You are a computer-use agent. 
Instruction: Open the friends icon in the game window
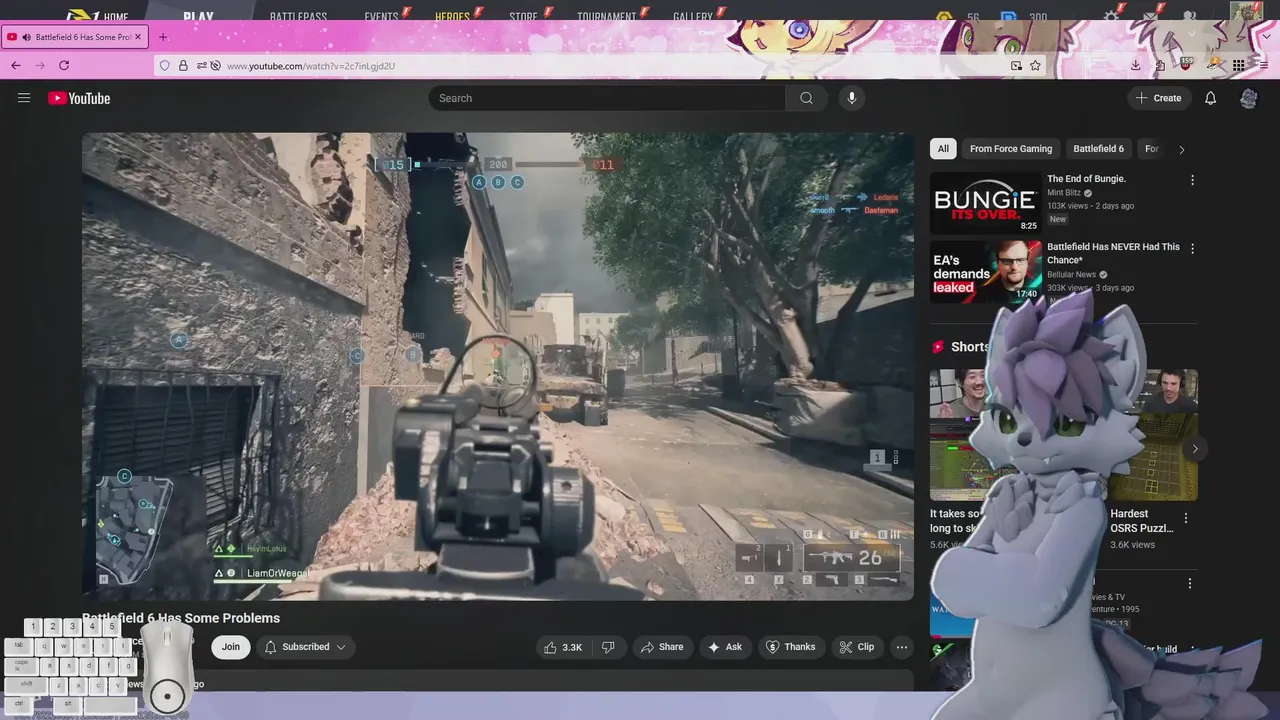click(1189, 16)
